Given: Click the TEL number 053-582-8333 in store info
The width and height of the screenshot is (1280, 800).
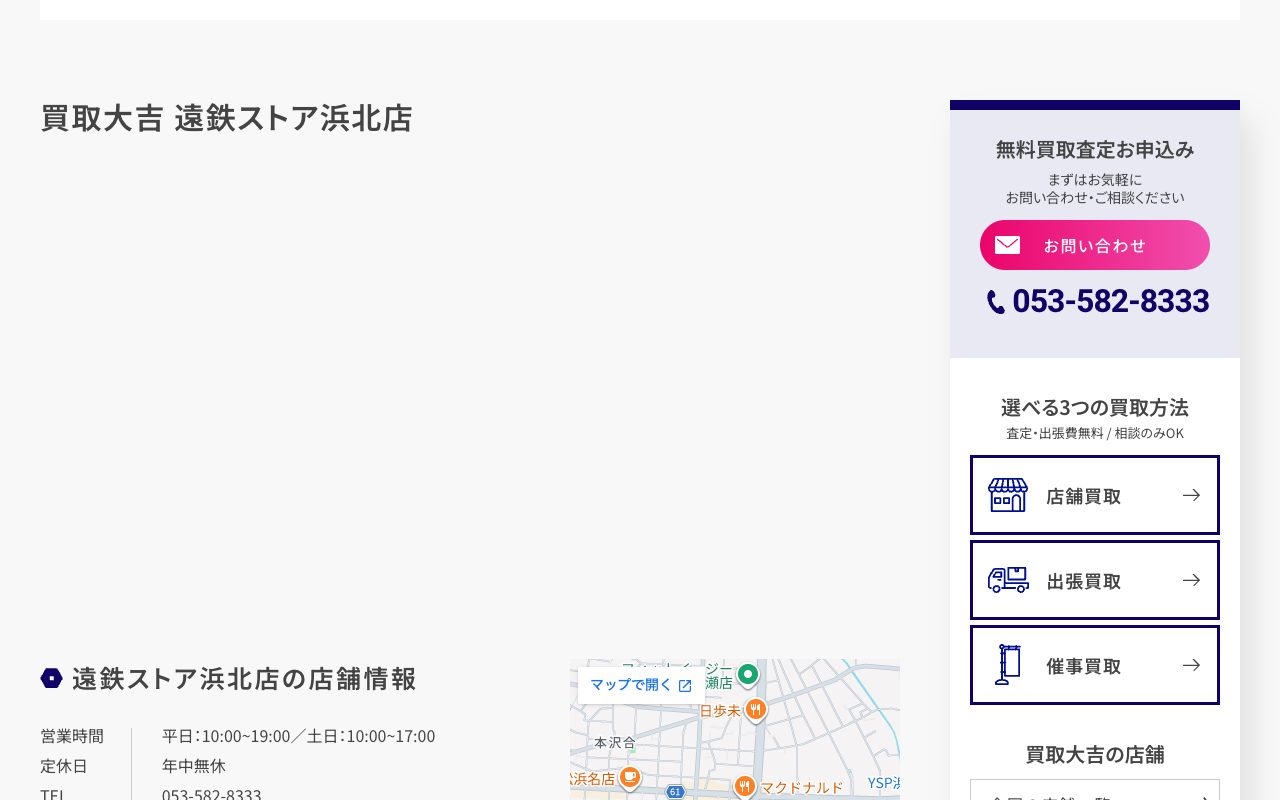Looking at the screenshot, I should point(212,794).
